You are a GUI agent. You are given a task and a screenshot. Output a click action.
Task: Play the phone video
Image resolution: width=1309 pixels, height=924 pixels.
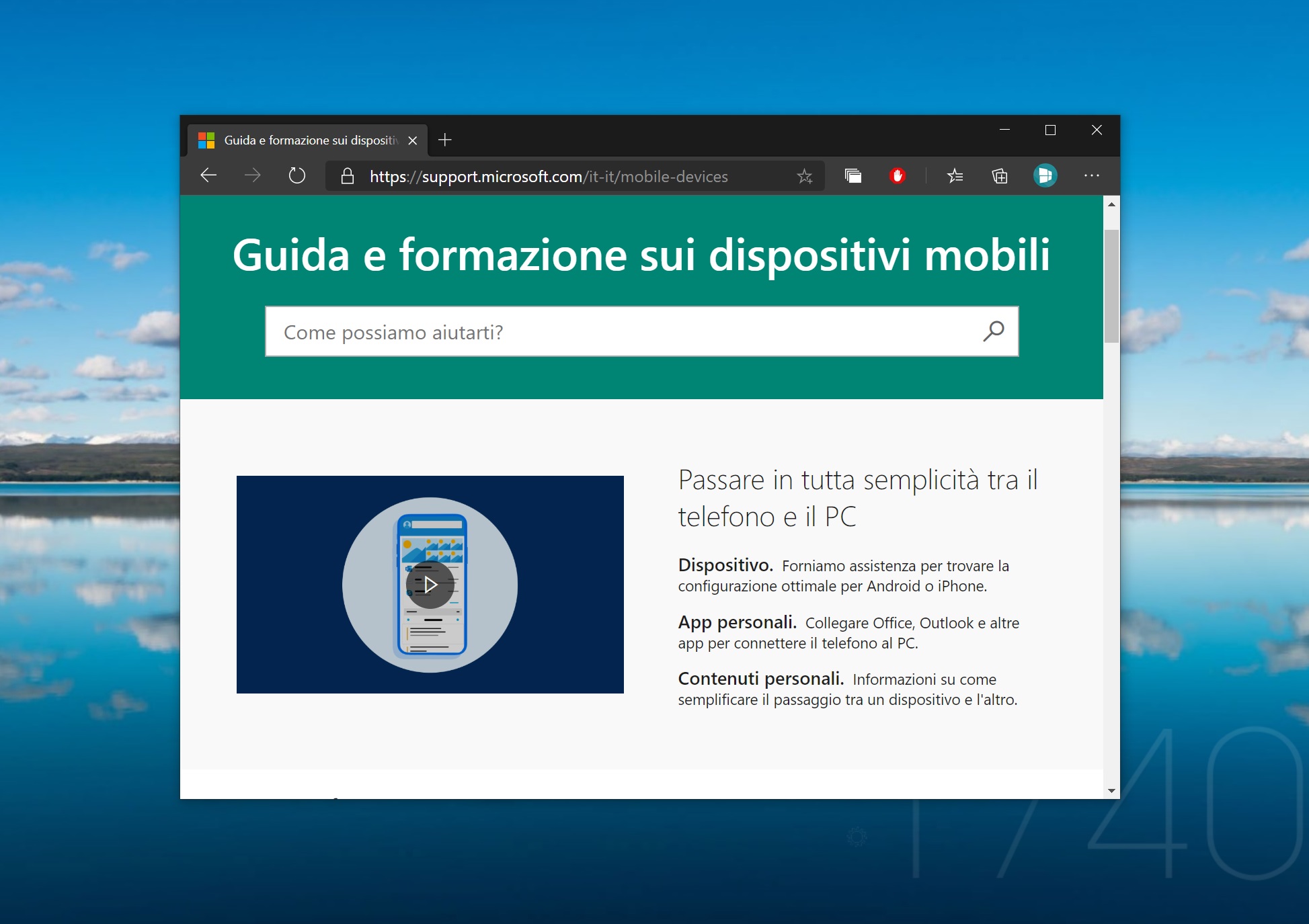pyautogui.click(x=430, y=585)
